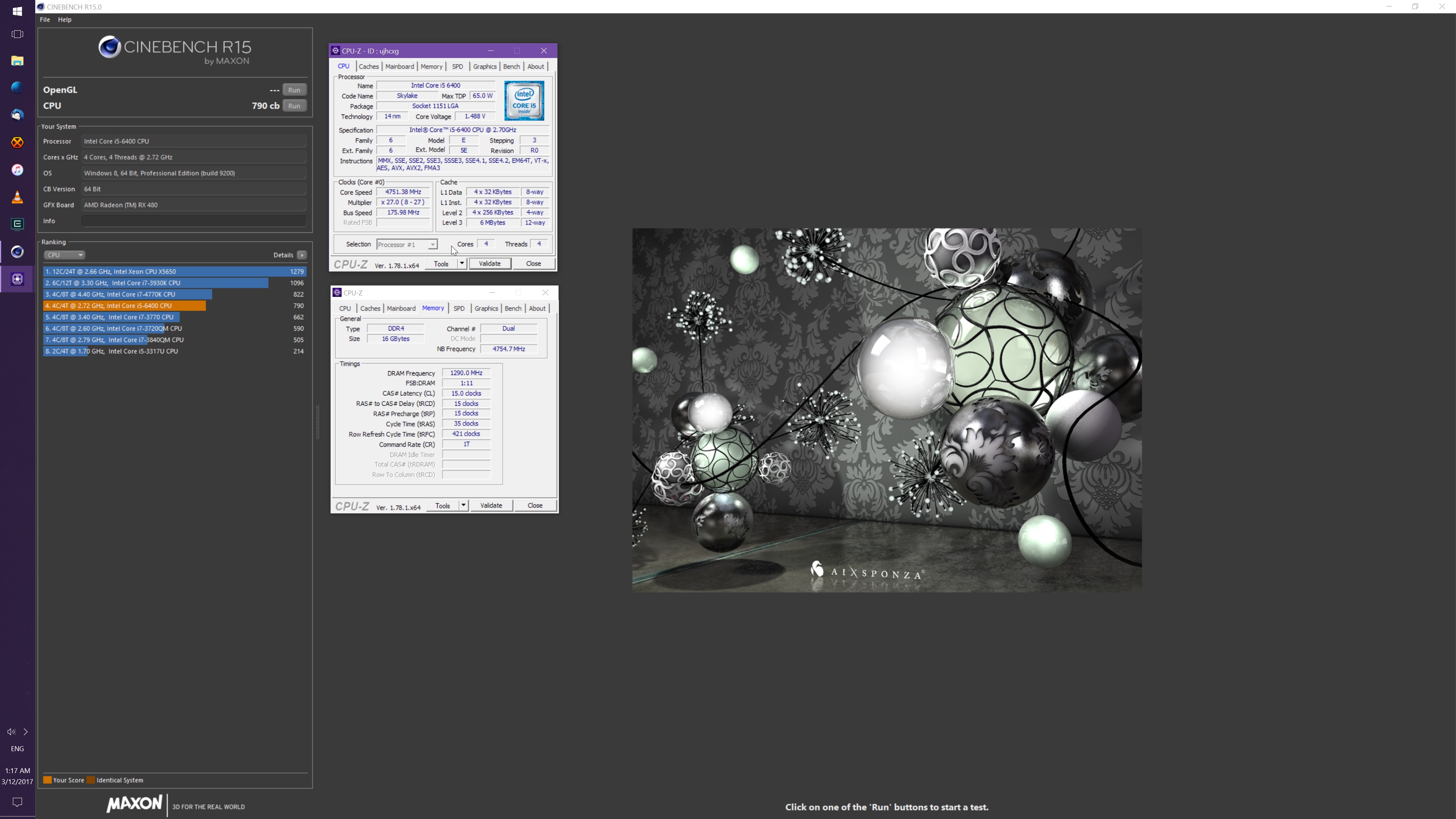Open Bench tab in upper CPU-Z window

[511, 67]
